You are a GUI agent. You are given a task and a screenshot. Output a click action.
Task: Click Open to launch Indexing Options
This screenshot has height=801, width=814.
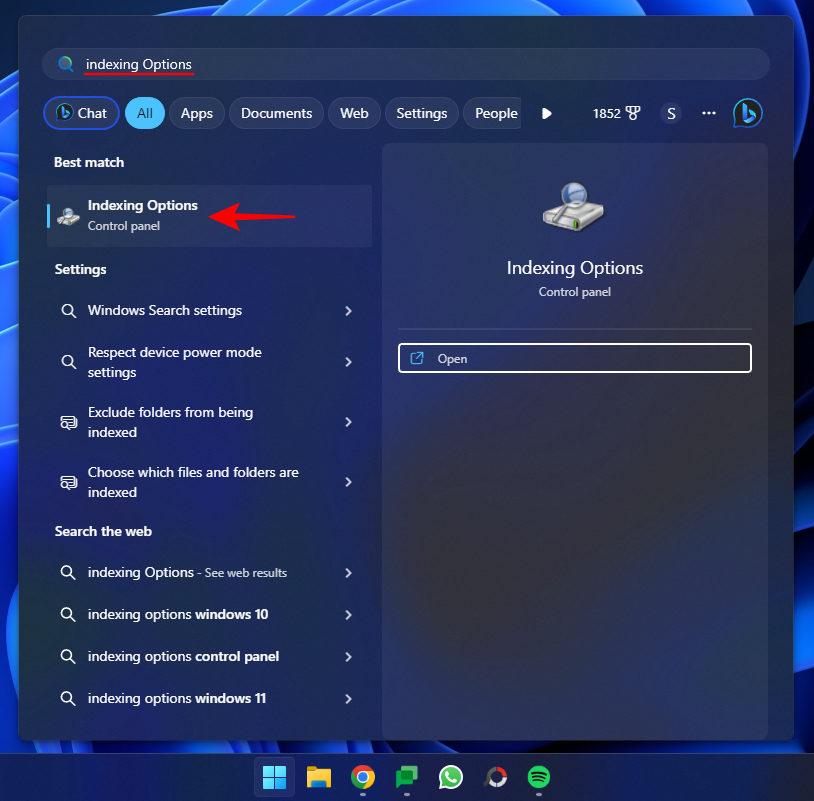click(574, 358)
